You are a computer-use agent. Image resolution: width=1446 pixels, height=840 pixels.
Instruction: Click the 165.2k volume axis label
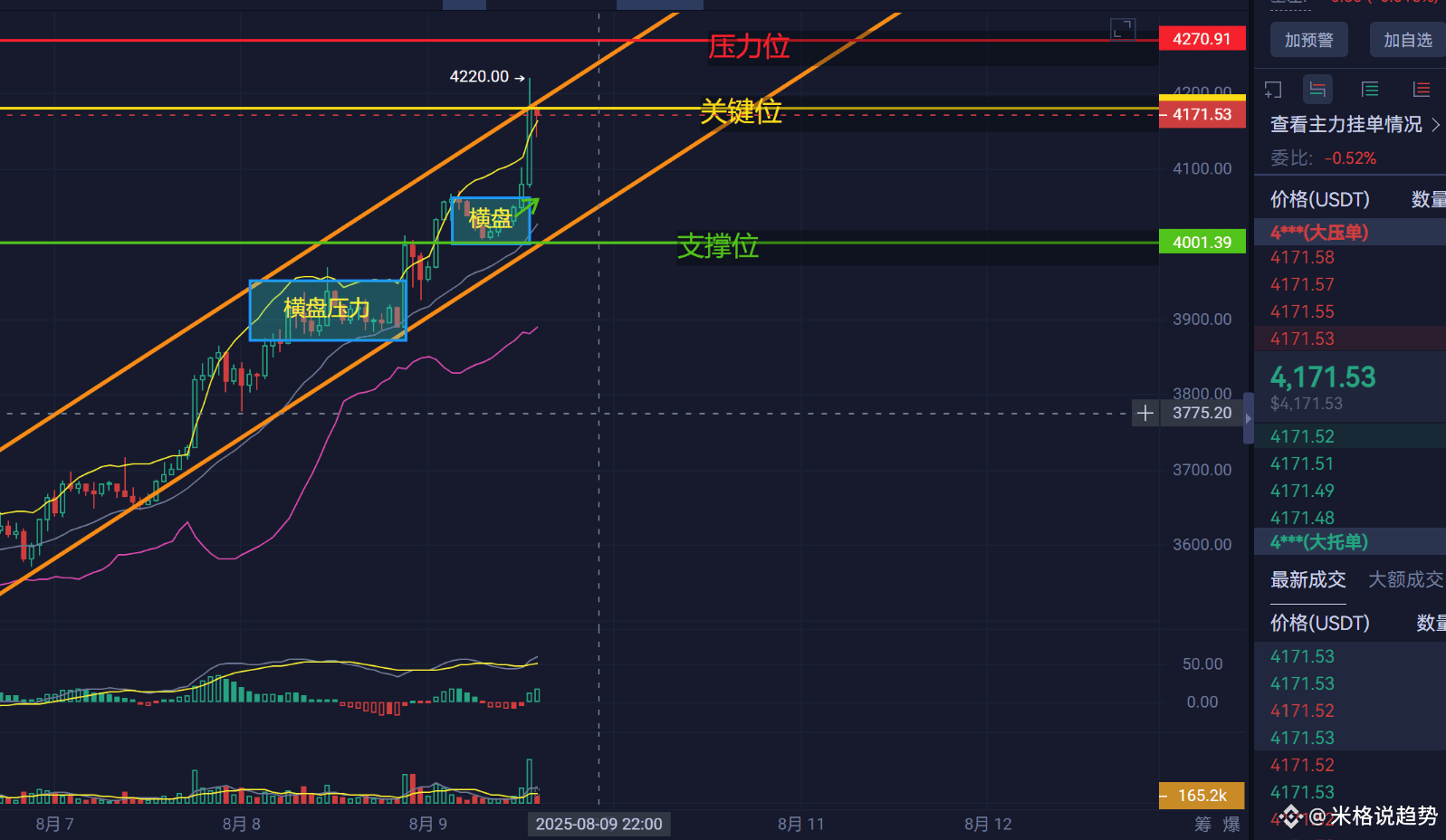[1202, 796]
